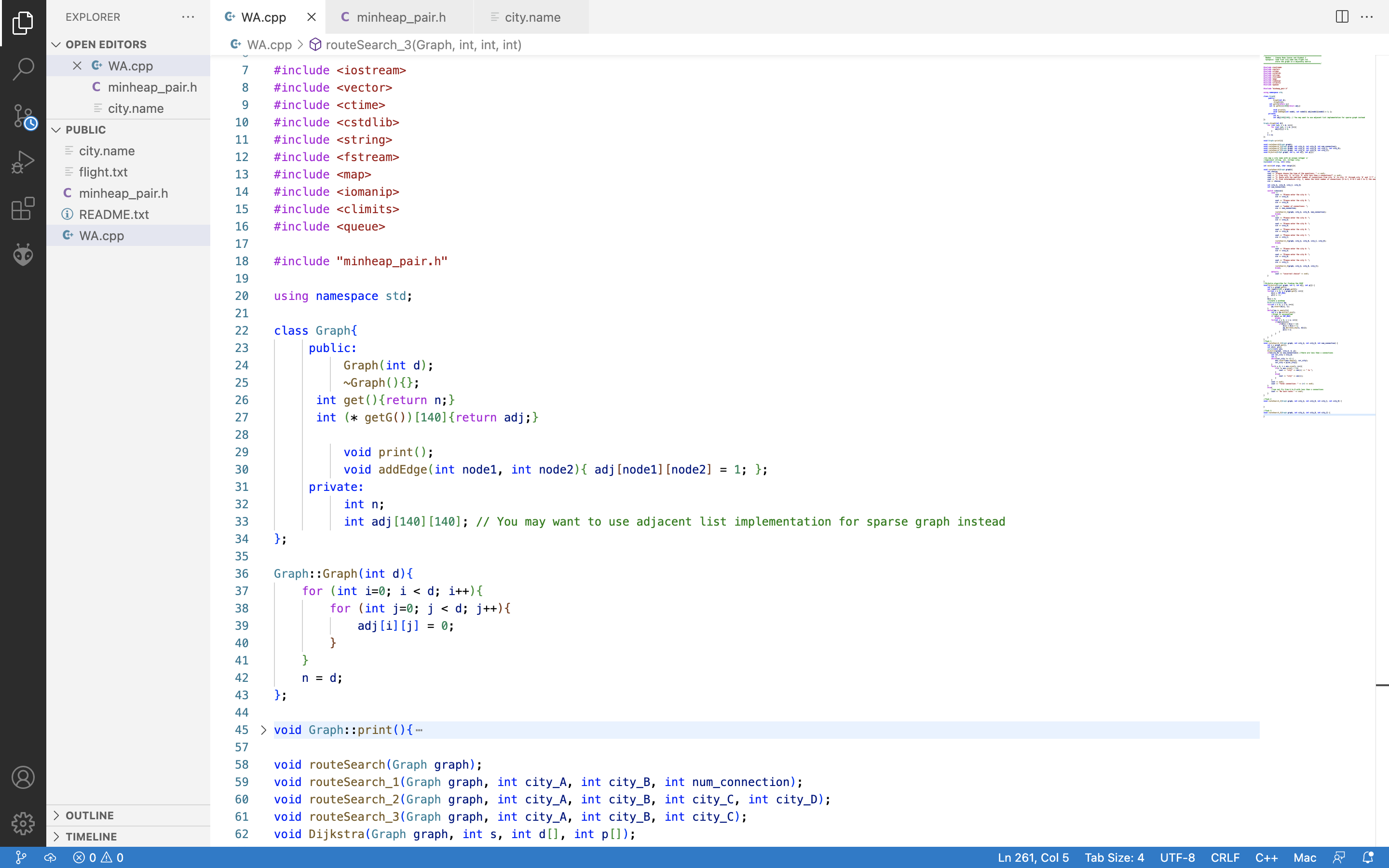Open the Search view in the Activity Bar
This screenshot has width=1389, height=868.
coord(23,69)
